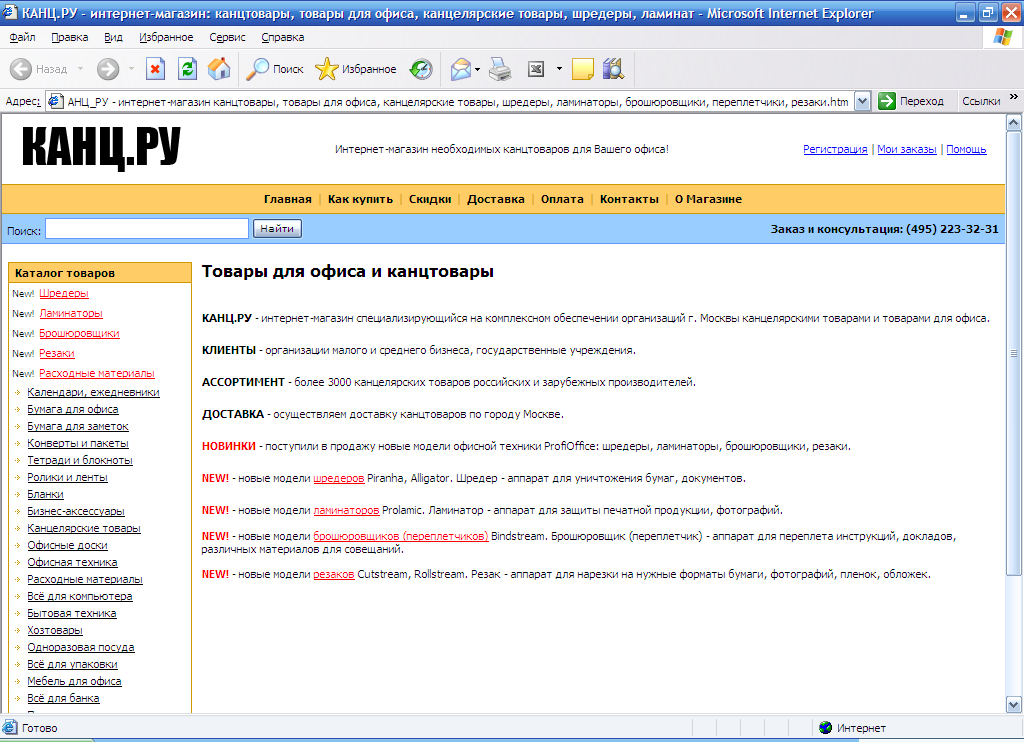Click the page icon in address bar
This screenshot has height=742, width=1024.
[56, 101]
